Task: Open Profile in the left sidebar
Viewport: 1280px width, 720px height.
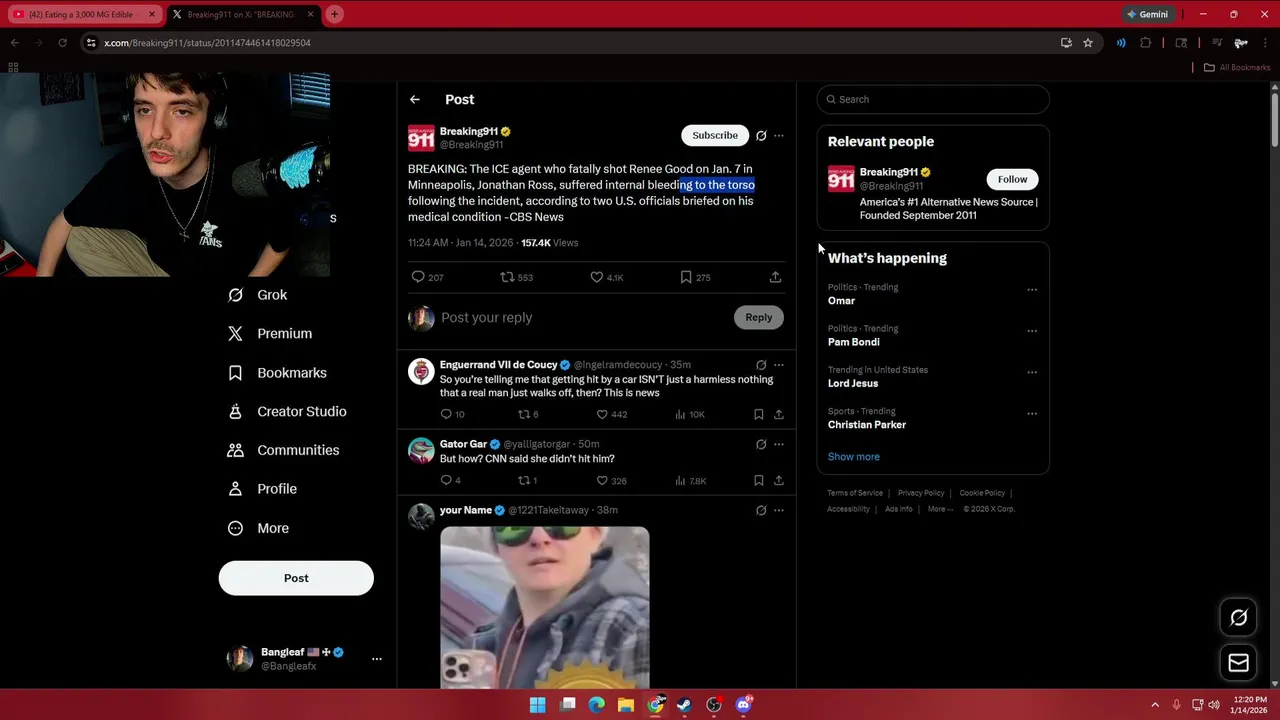Action: tap(263, 489)
